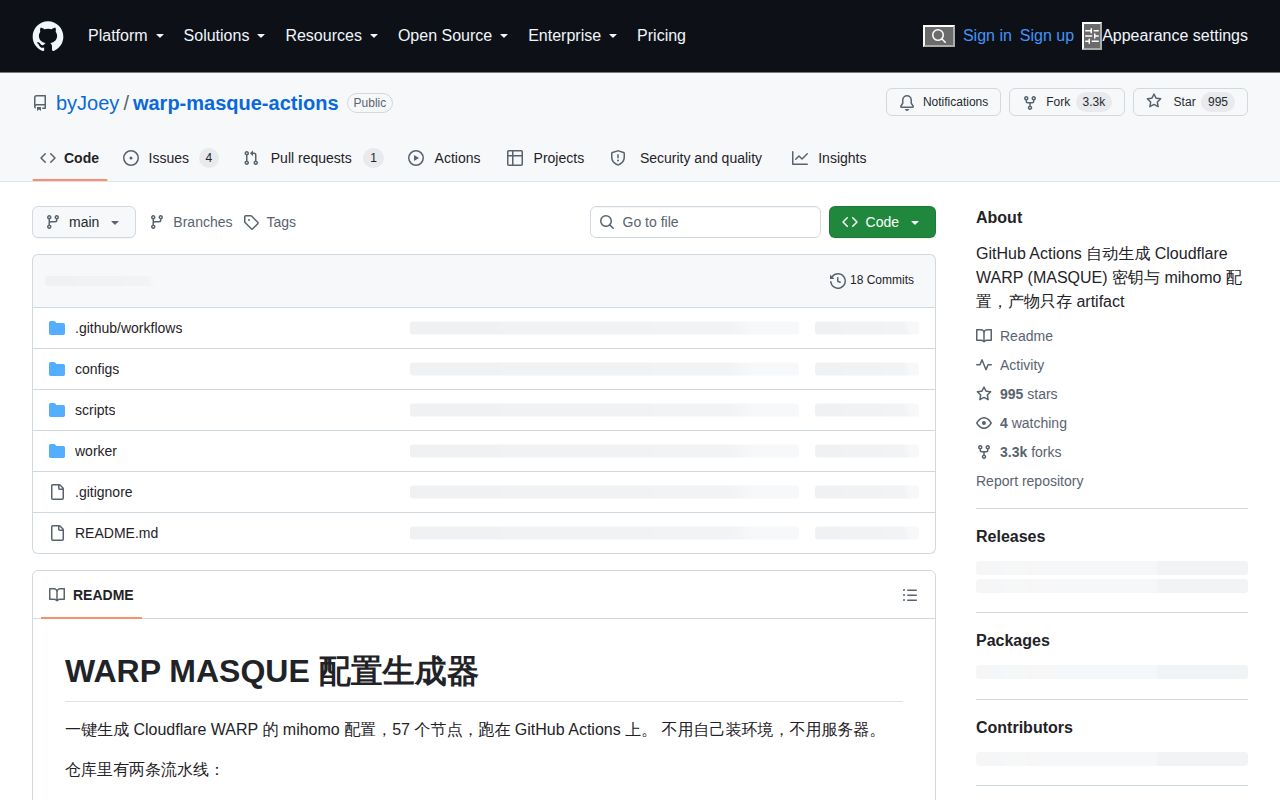The height and width of the screenshot is (800, 1280).
Task: Click the Report repository link
Action: pyautogui.click(x=1030, y=481)
